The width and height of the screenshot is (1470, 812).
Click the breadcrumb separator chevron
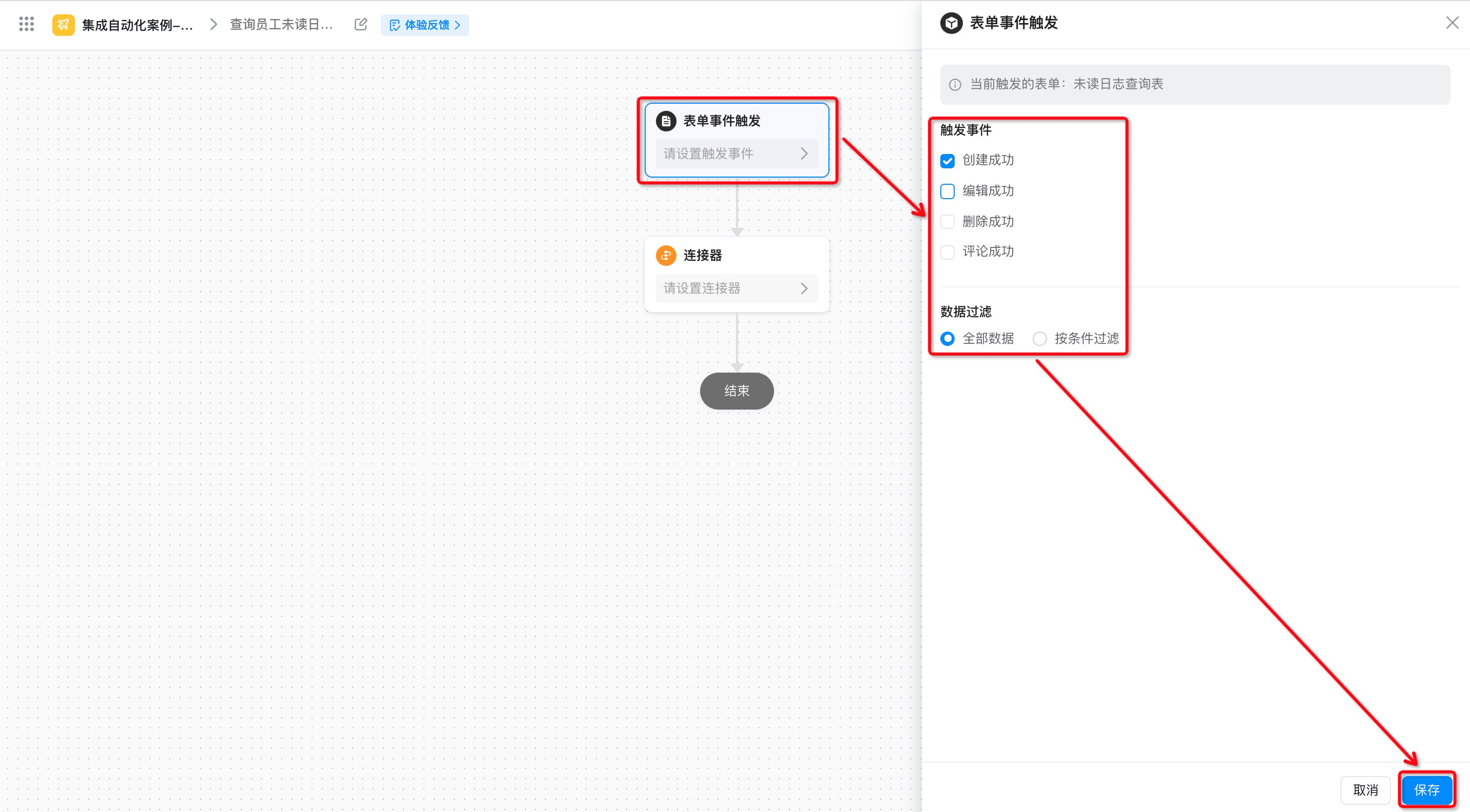tap(214, 25)
